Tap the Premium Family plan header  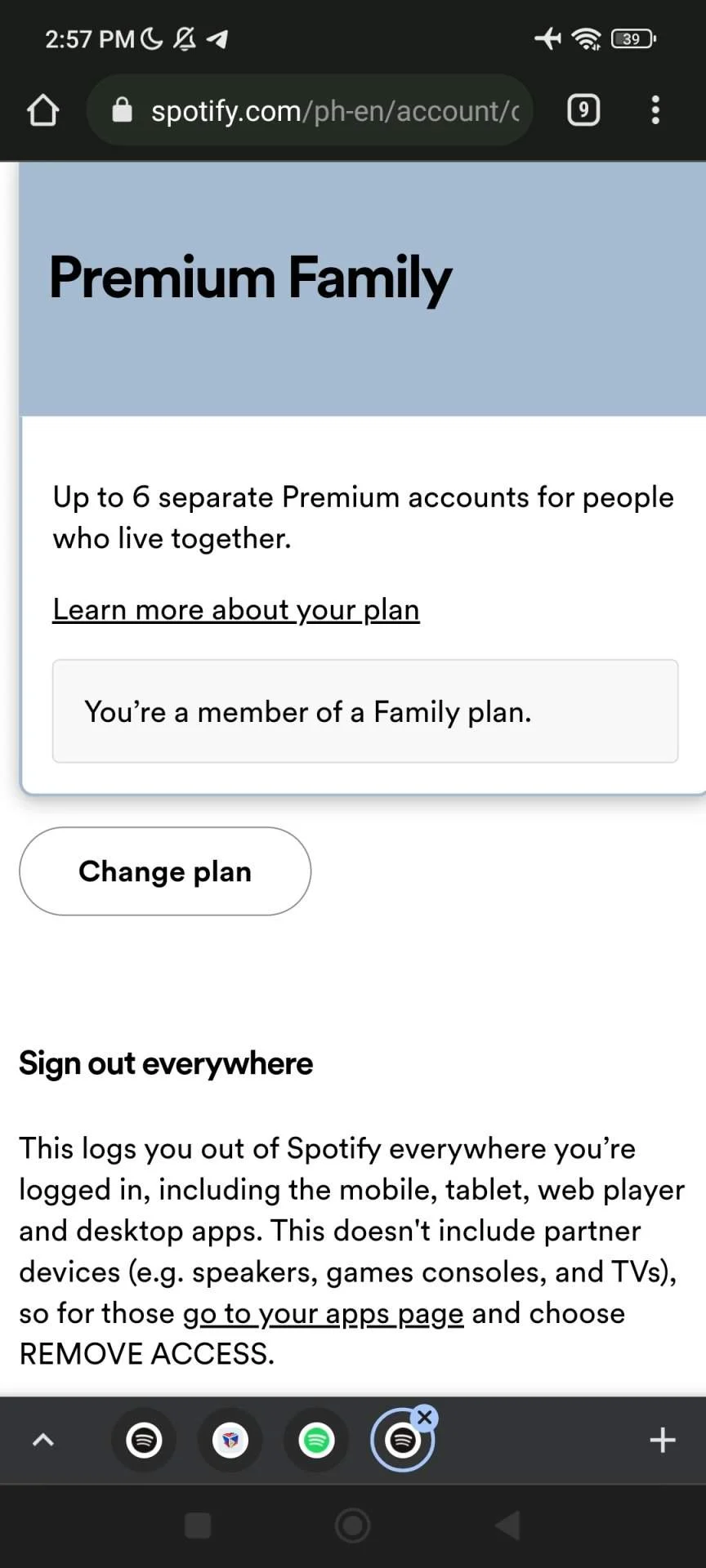point(363,289)
